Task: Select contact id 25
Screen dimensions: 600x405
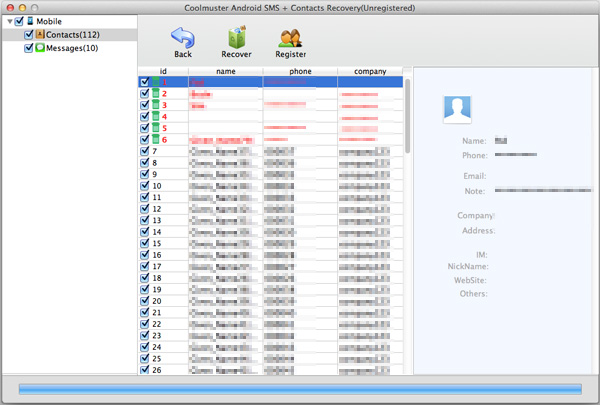Action: click(x=271, y=358)
